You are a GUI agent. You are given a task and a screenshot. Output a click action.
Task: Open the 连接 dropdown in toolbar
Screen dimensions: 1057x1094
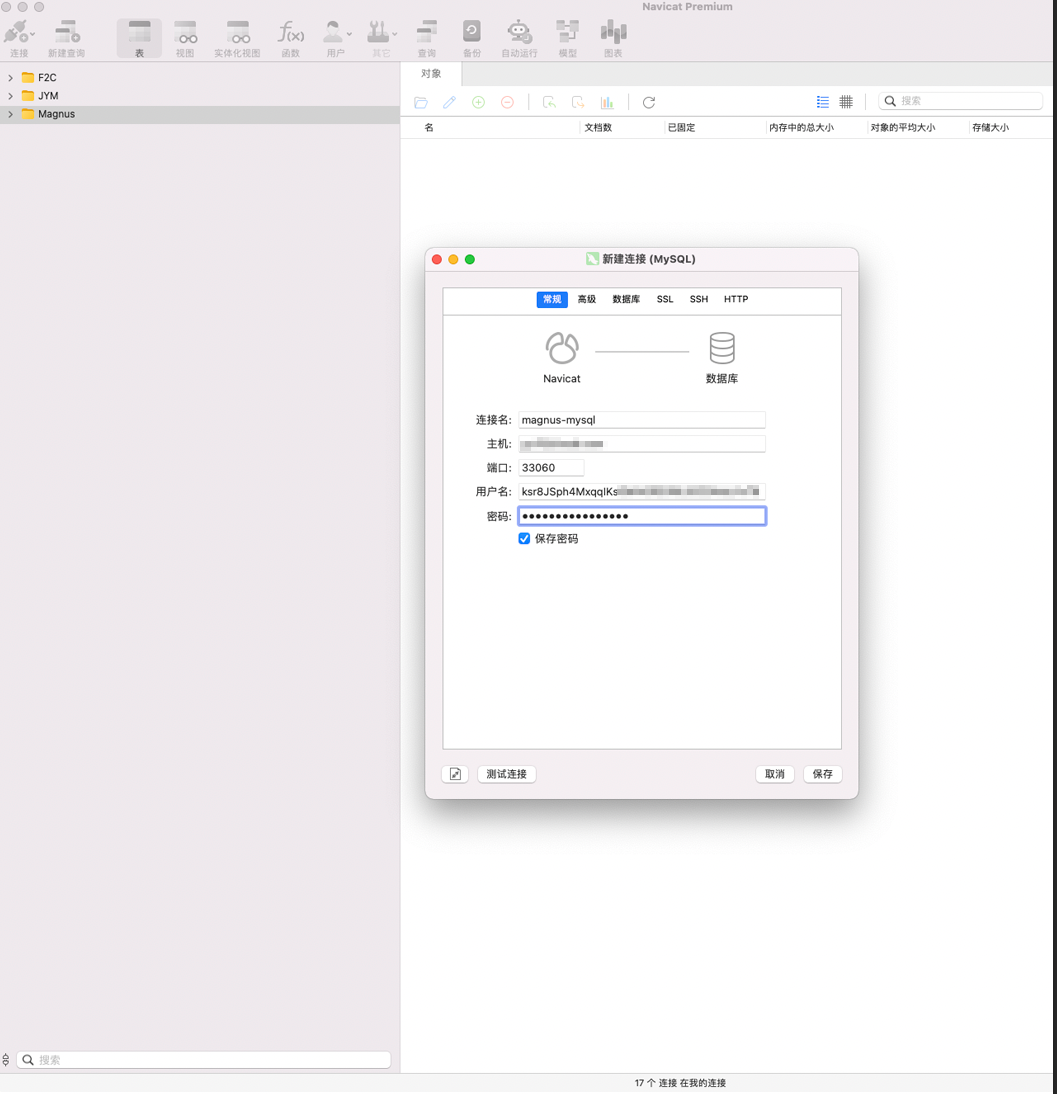click(20, 38)
